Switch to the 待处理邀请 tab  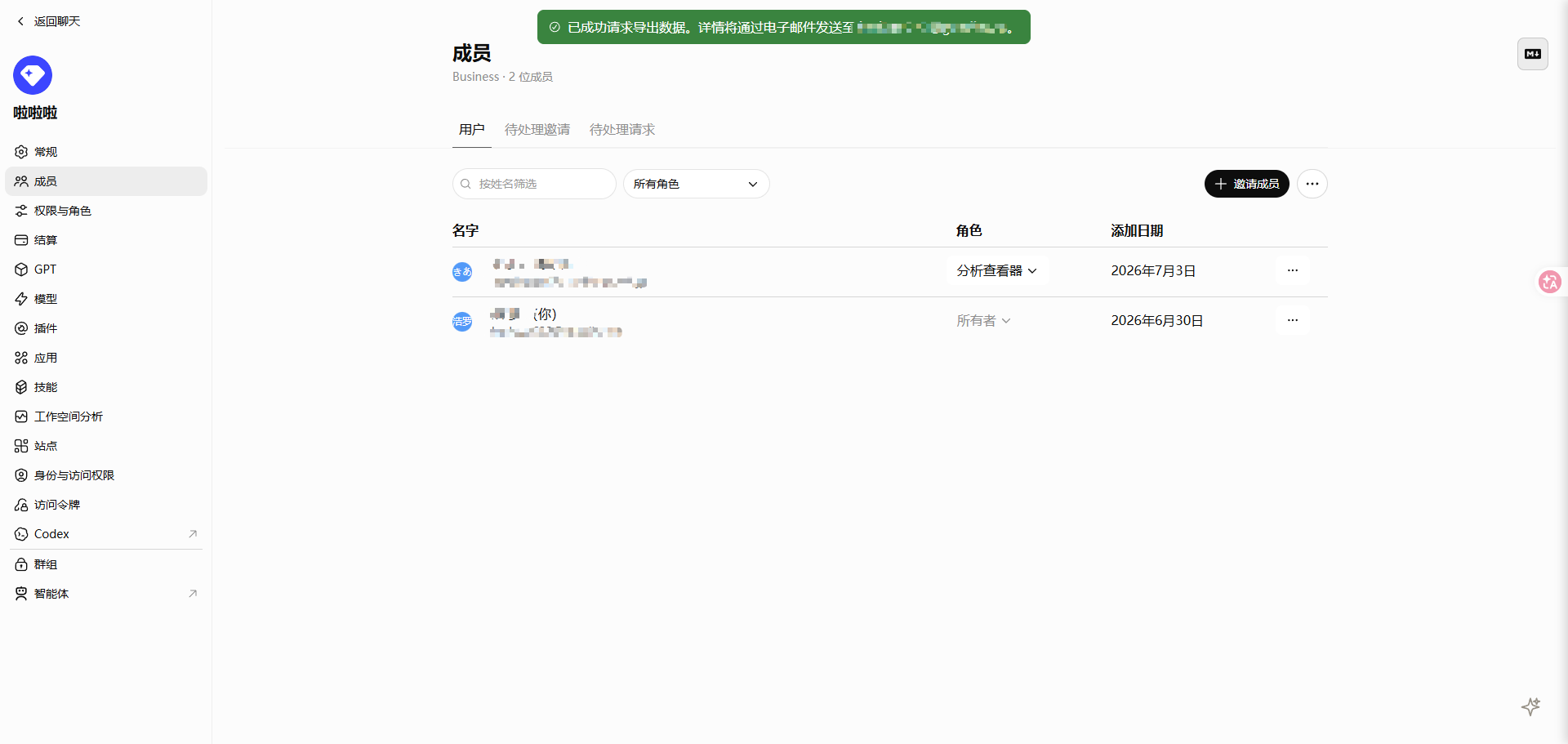pos(537,130)
